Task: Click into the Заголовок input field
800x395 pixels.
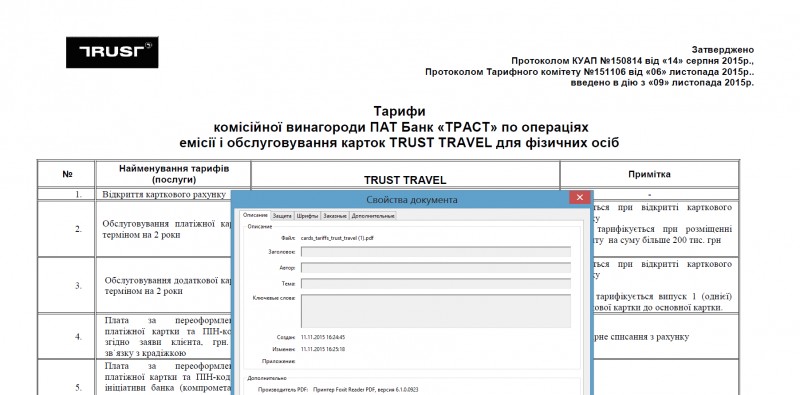Action: 436,252
